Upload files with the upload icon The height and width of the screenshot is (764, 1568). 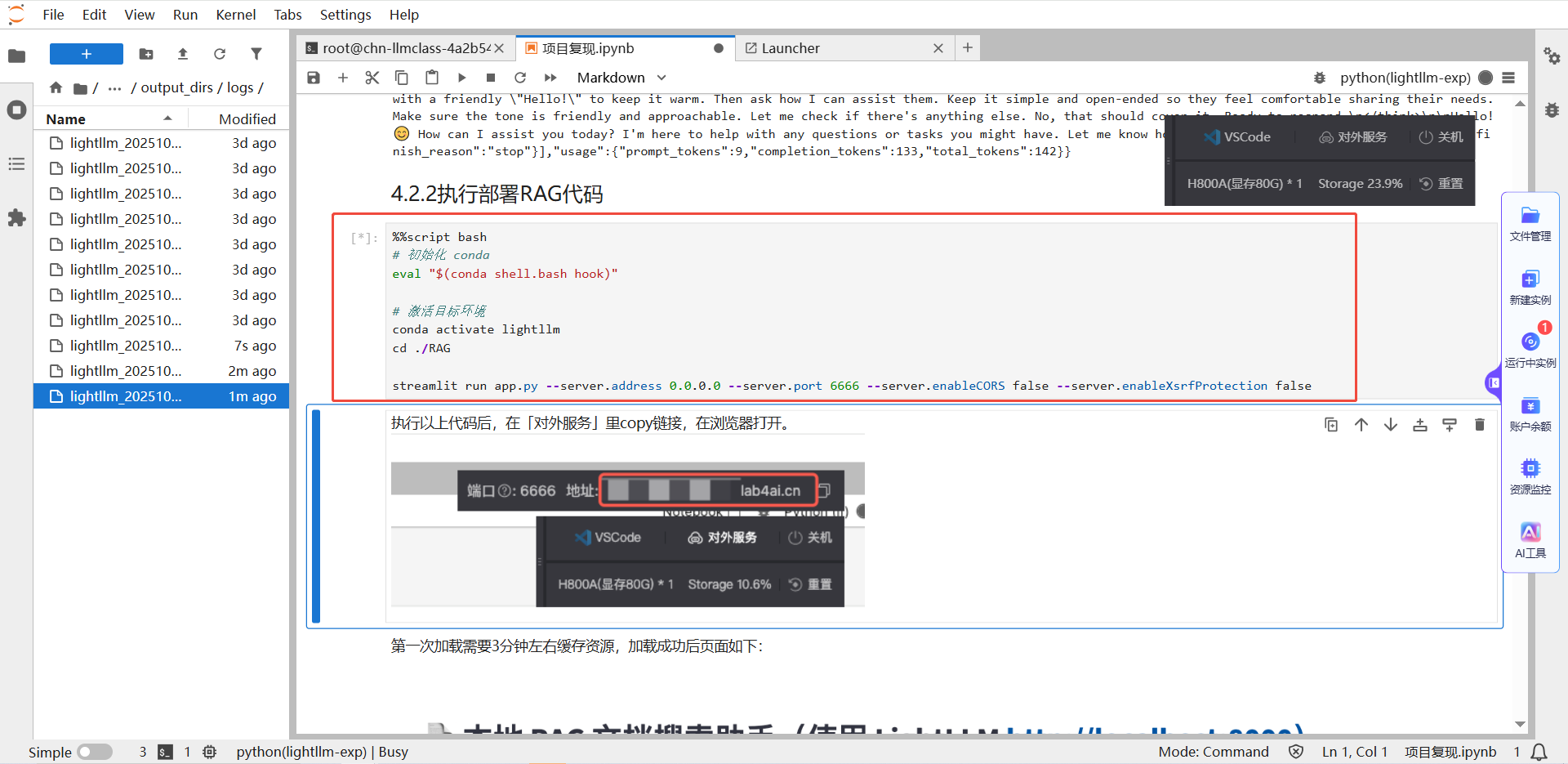tap(183, 54)
